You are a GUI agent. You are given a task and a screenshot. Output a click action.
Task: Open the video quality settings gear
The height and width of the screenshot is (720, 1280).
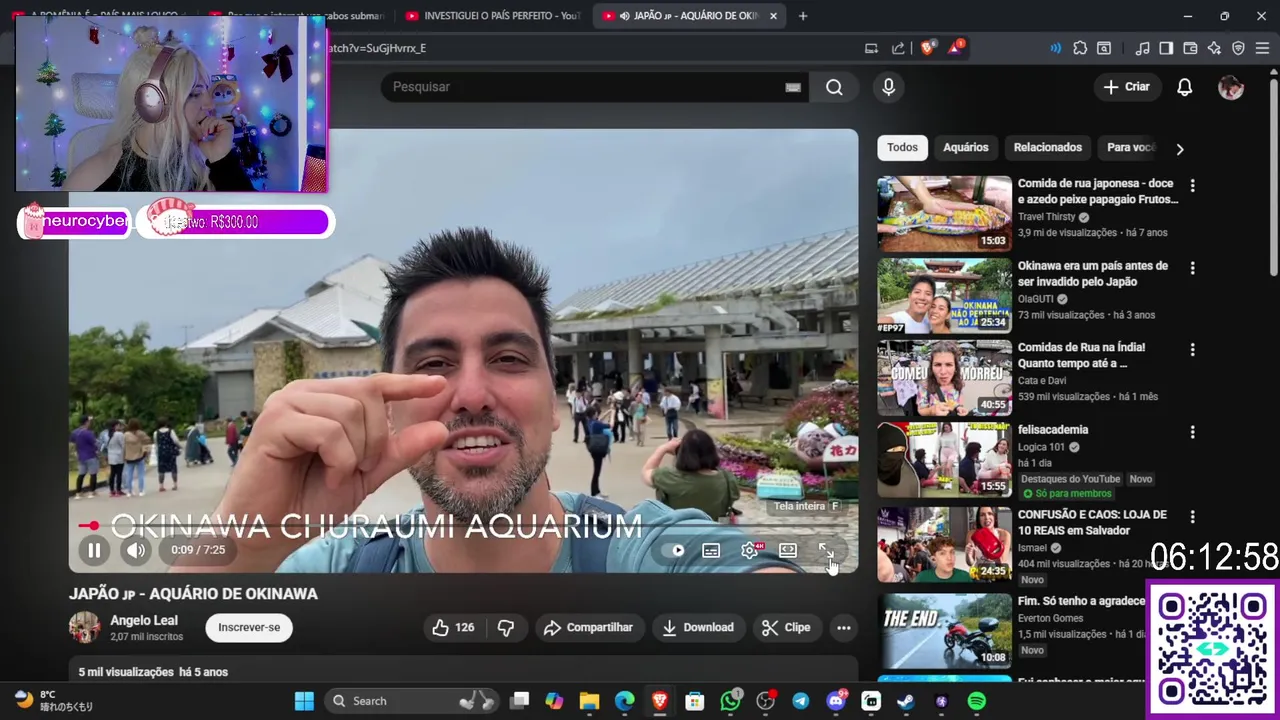point(749,550)
